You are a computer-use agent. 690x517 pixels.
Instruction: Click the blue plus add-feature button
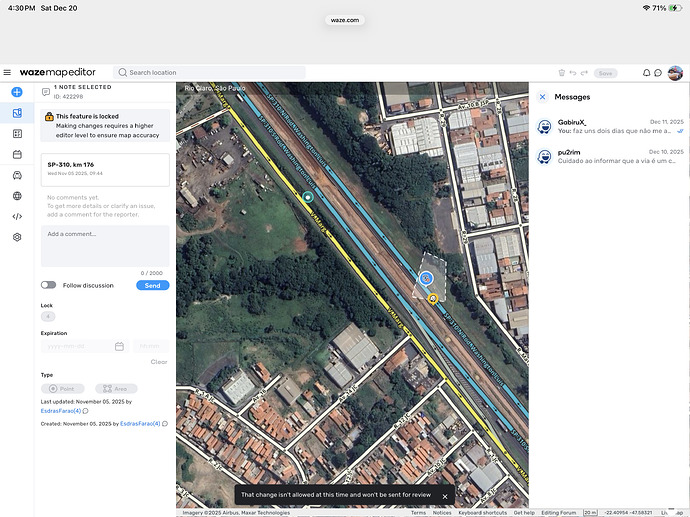coord(17,92)
